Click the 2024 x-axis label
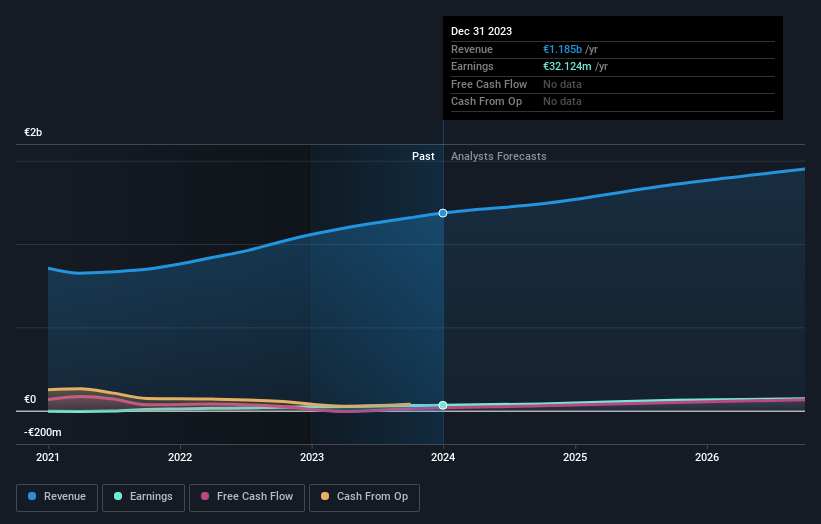The height and width of the screenshot is (524, 821). coord(443,457)
